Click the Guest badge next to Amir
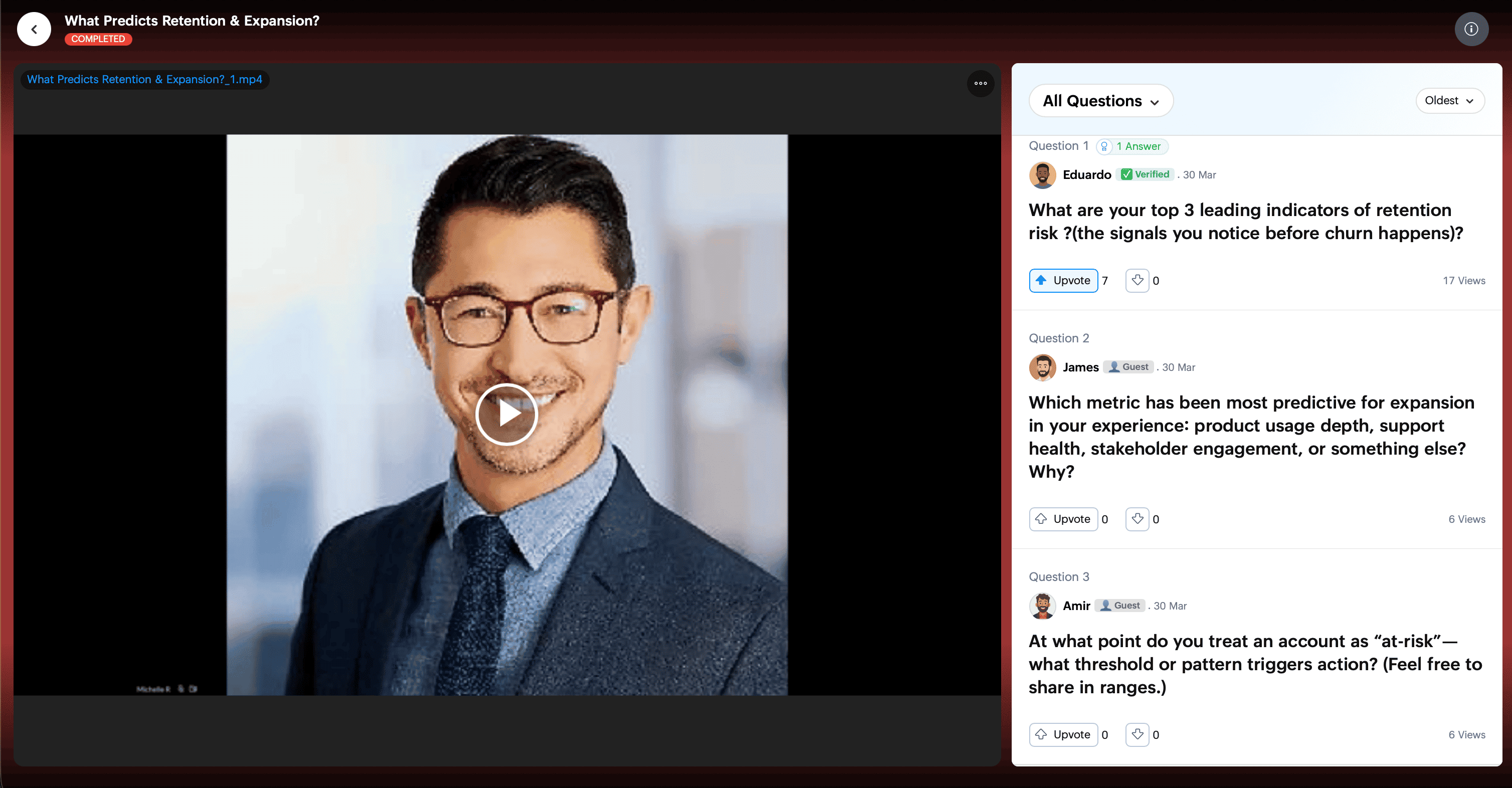Viewport: 1512px width, 788px height. (x=1120, y=606)
